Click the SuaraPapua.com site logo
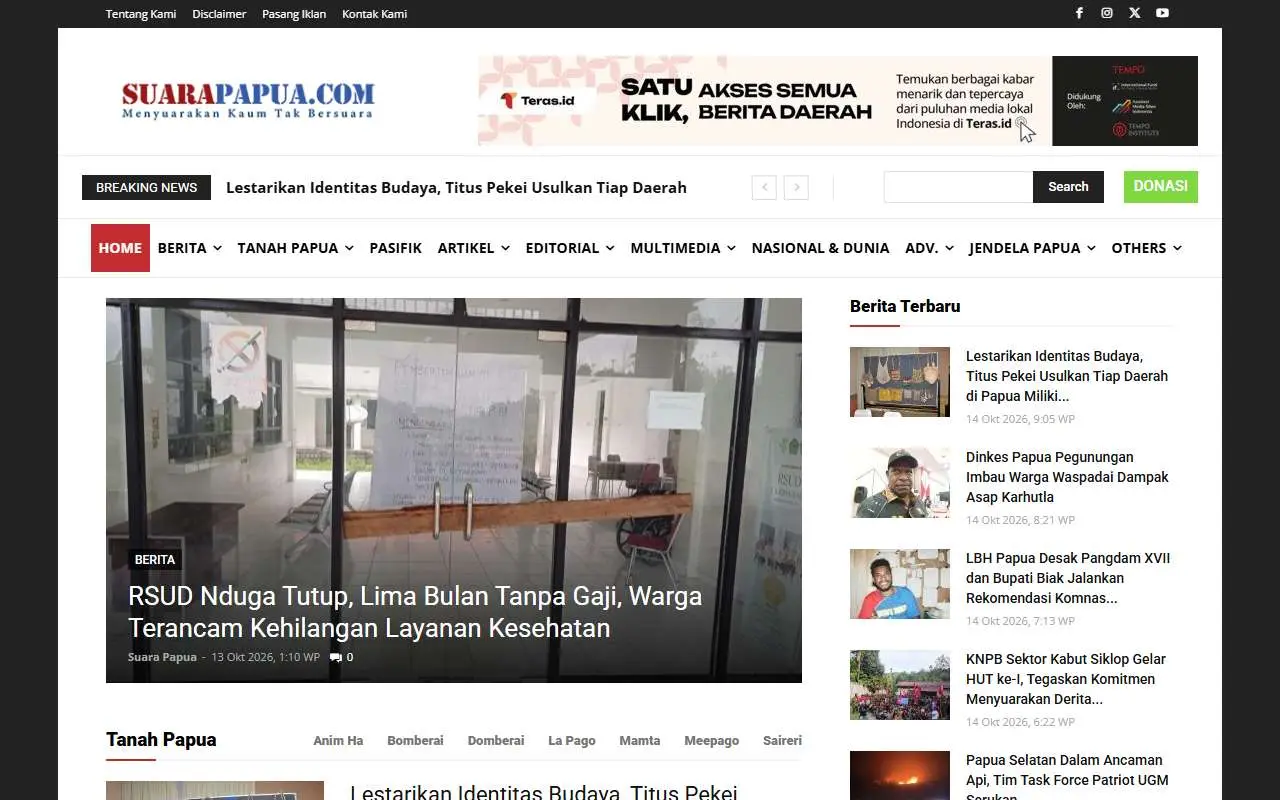1280x800 pixels. point(248,100)
